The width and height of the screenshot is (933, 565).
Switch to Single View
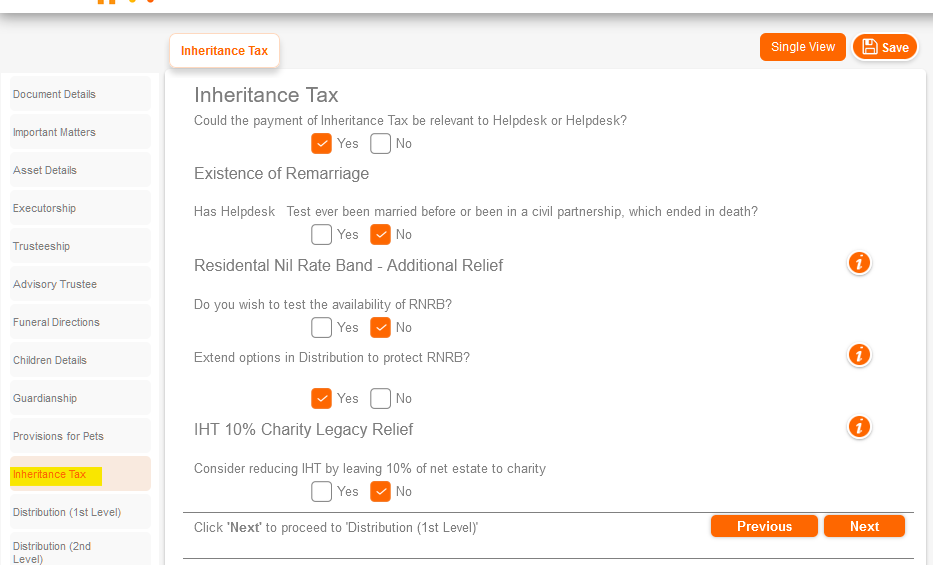(x=803, y=47)
